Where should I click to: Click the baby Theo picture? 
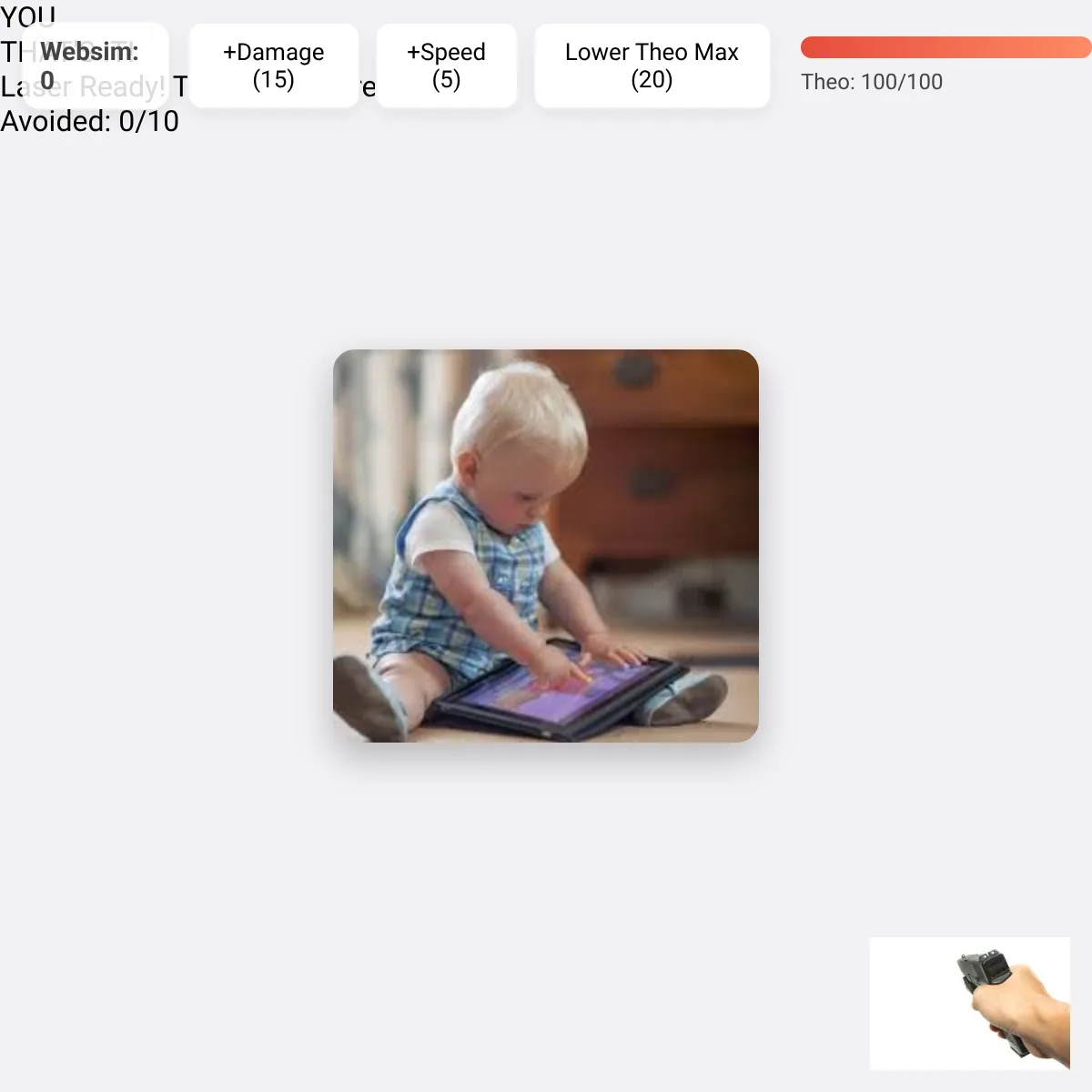coord(546,546)
